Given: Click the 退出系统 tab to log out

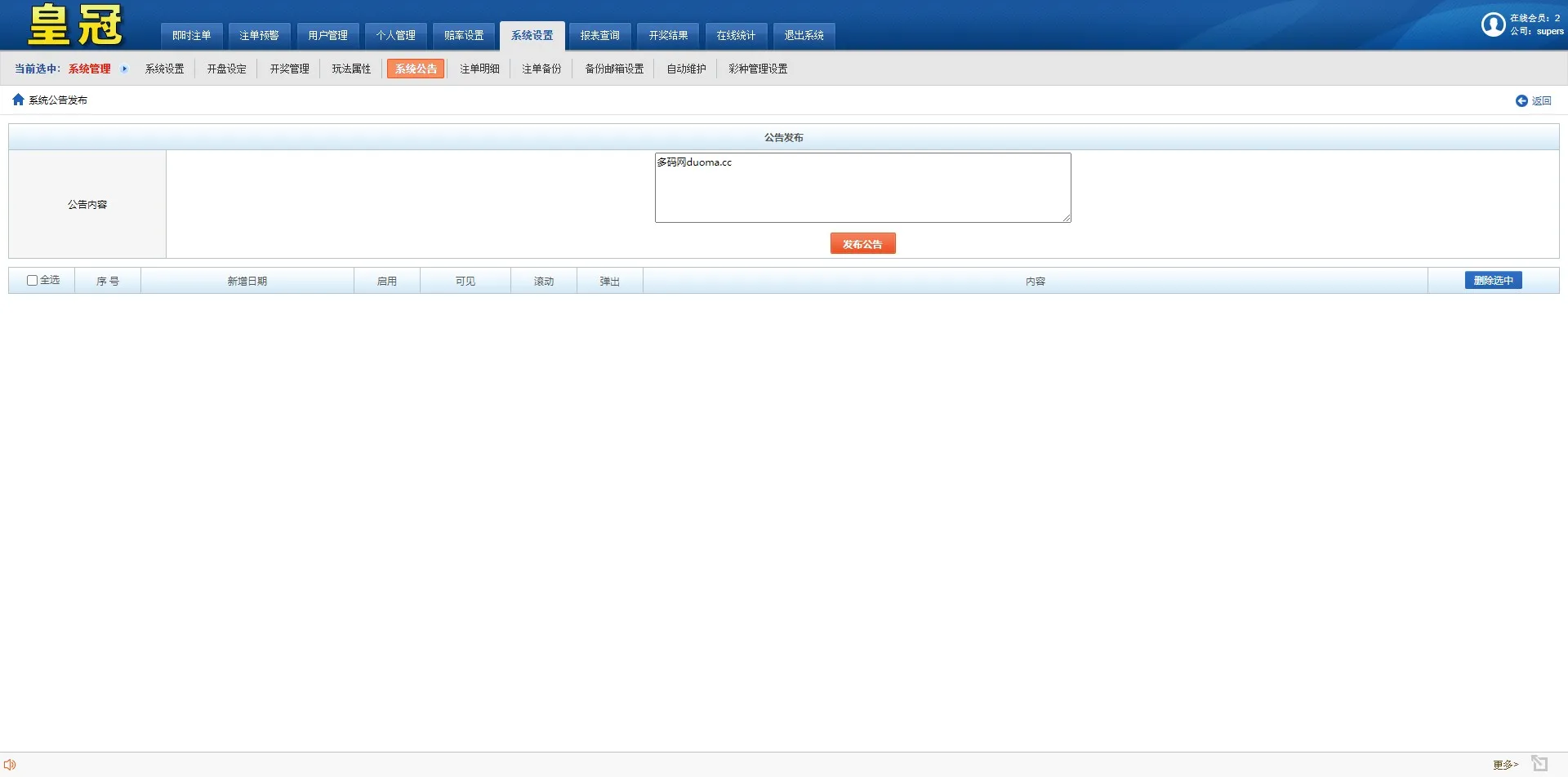Looking at the screenshot, I should pyautogui.click(x=804, y=35).
